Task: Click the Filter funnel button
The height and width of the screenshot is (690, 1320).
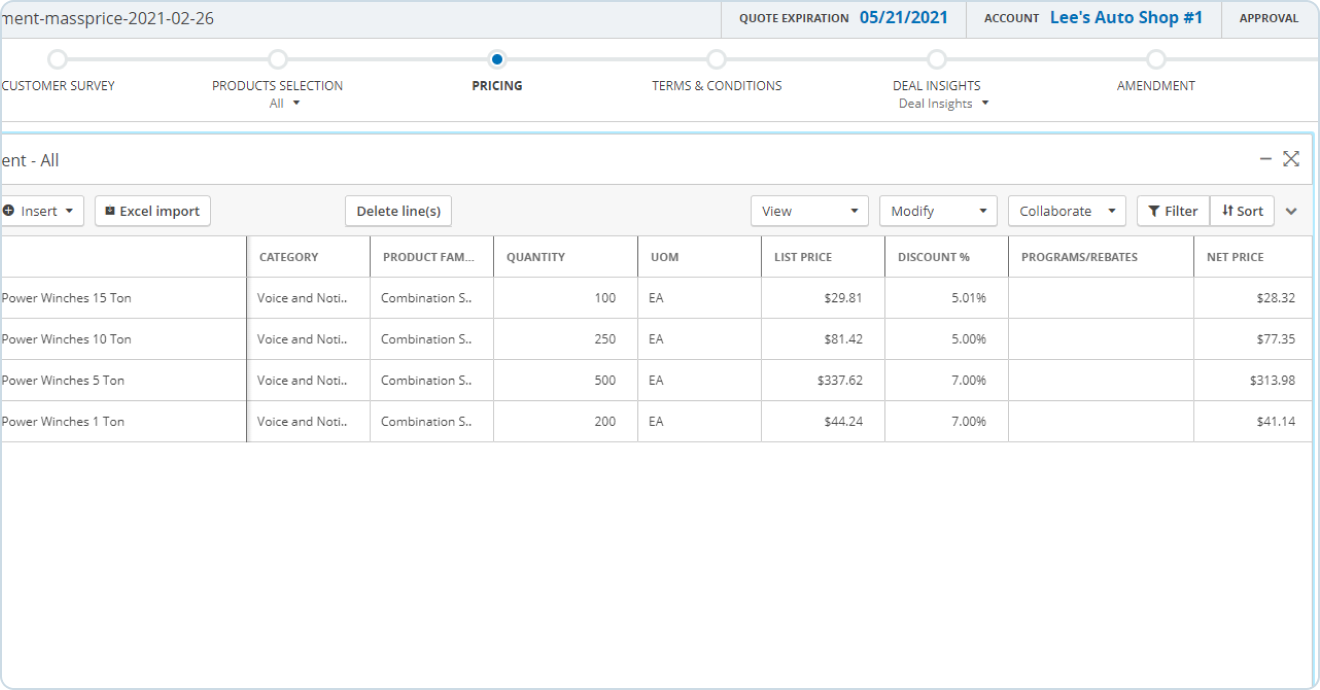Action: click(1172, 211)
